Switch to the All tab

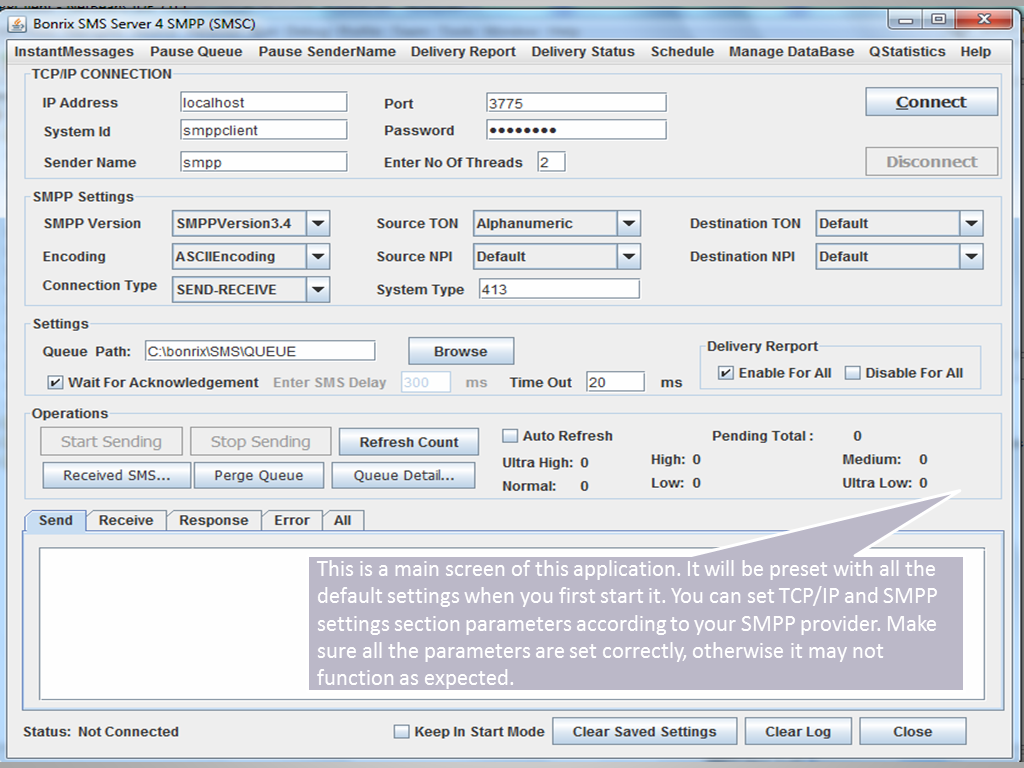(343, 520)
